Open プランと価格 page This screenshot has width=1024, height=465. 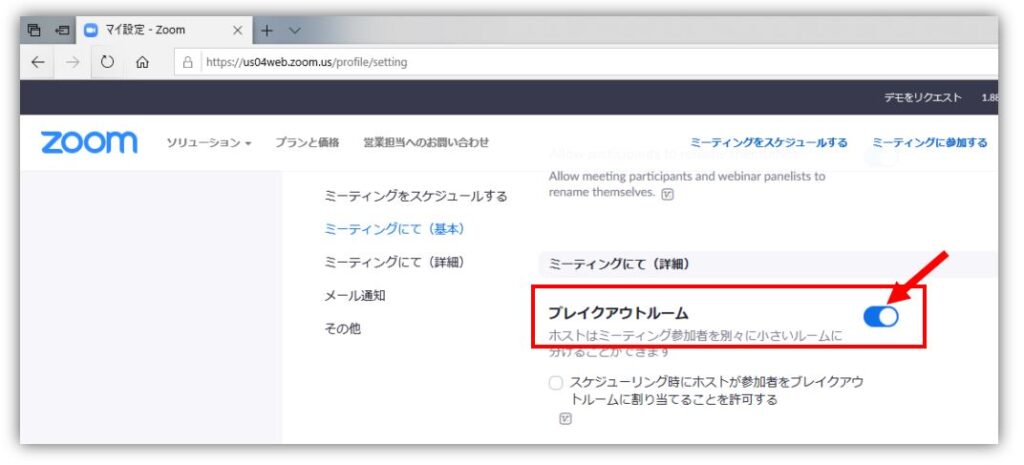point(307,142)
